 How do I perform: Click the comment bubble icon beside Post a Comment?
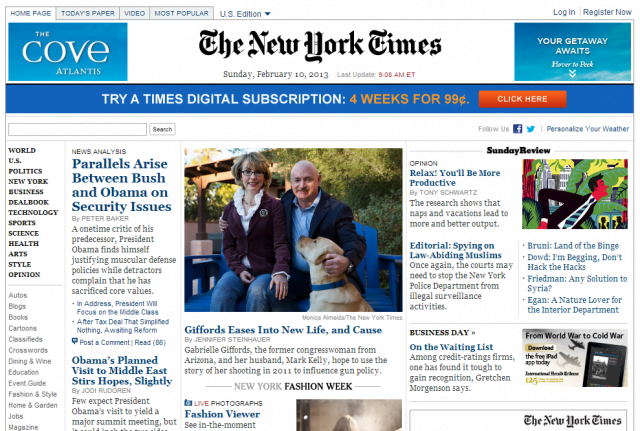click(74, 342)
